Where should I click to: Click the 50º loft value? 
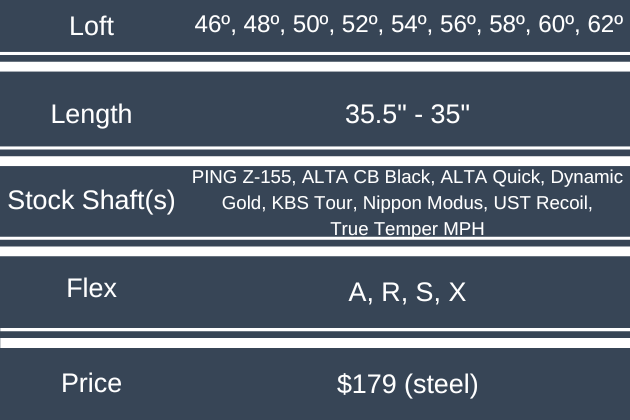pyautogui.click(x=311, y=25)
